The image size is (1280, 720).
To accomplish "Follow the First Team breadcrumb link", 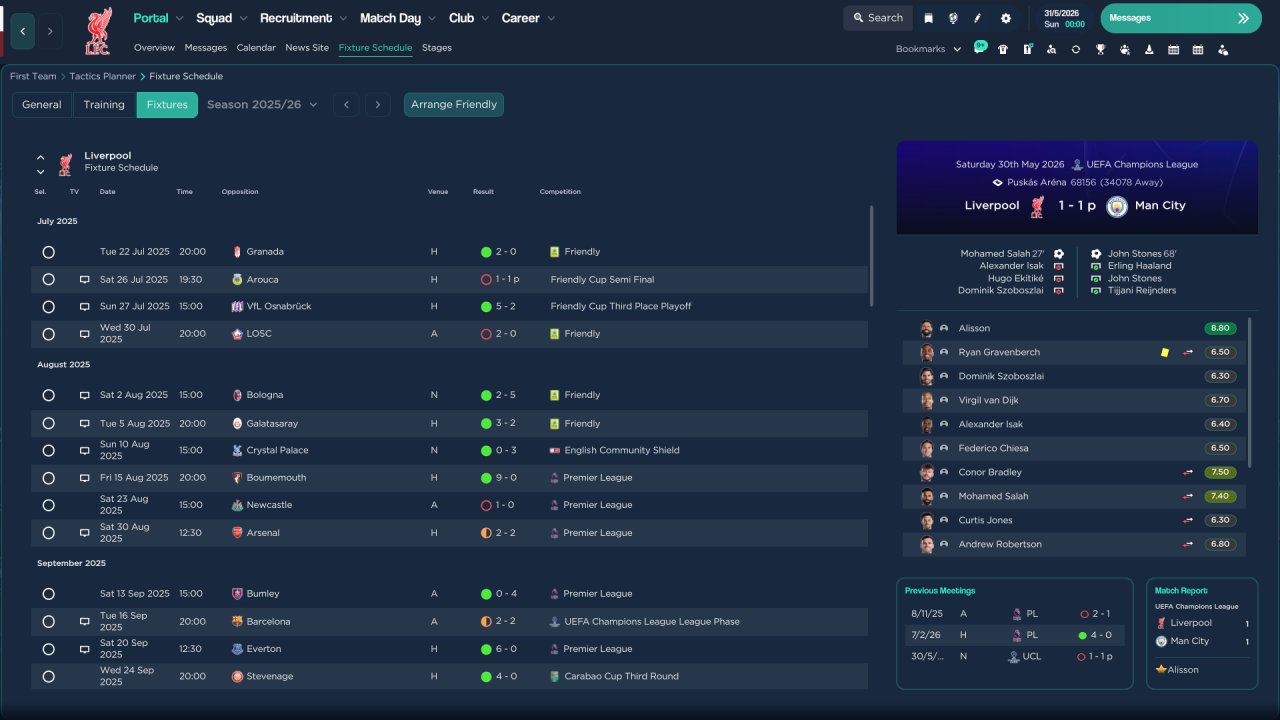I will [x=33, y=76].
